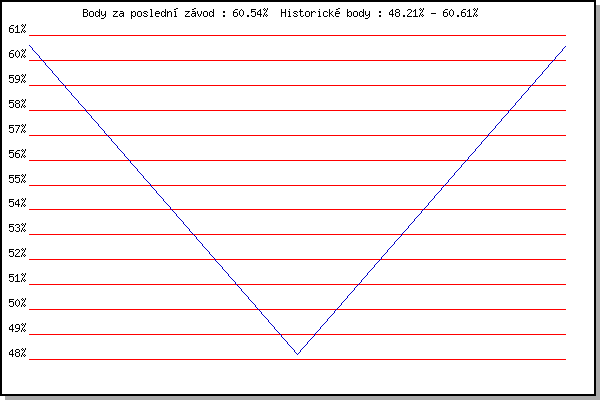Click the 60.54% value in the title
Screen dimensions: 600x400
coord(250,13)
